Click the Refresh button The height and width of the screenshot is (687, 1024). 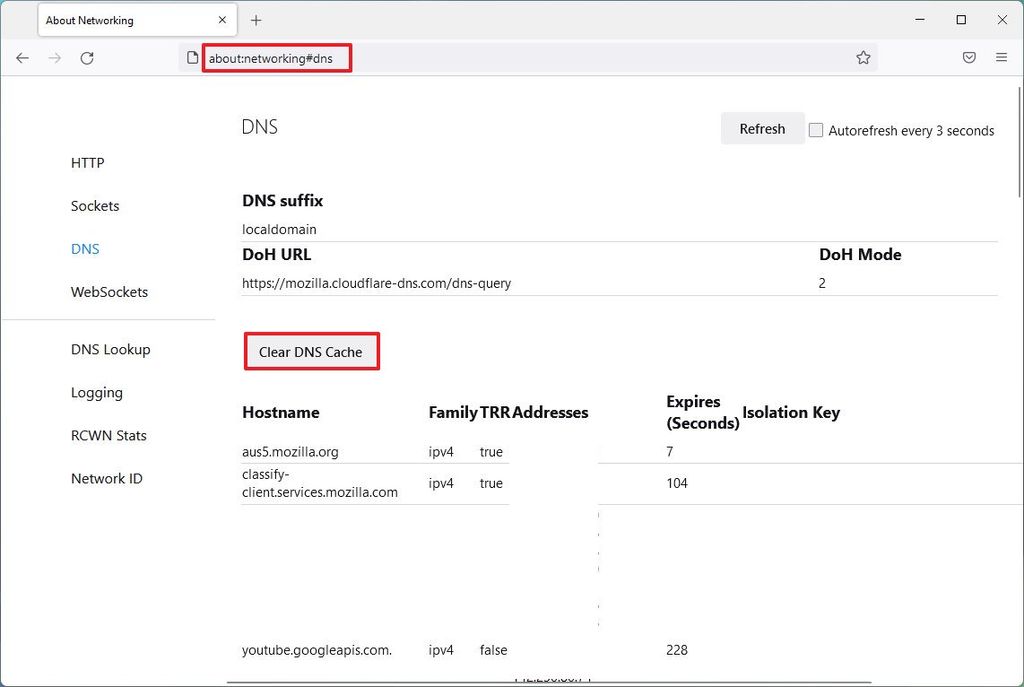click(x=762, y=128)
